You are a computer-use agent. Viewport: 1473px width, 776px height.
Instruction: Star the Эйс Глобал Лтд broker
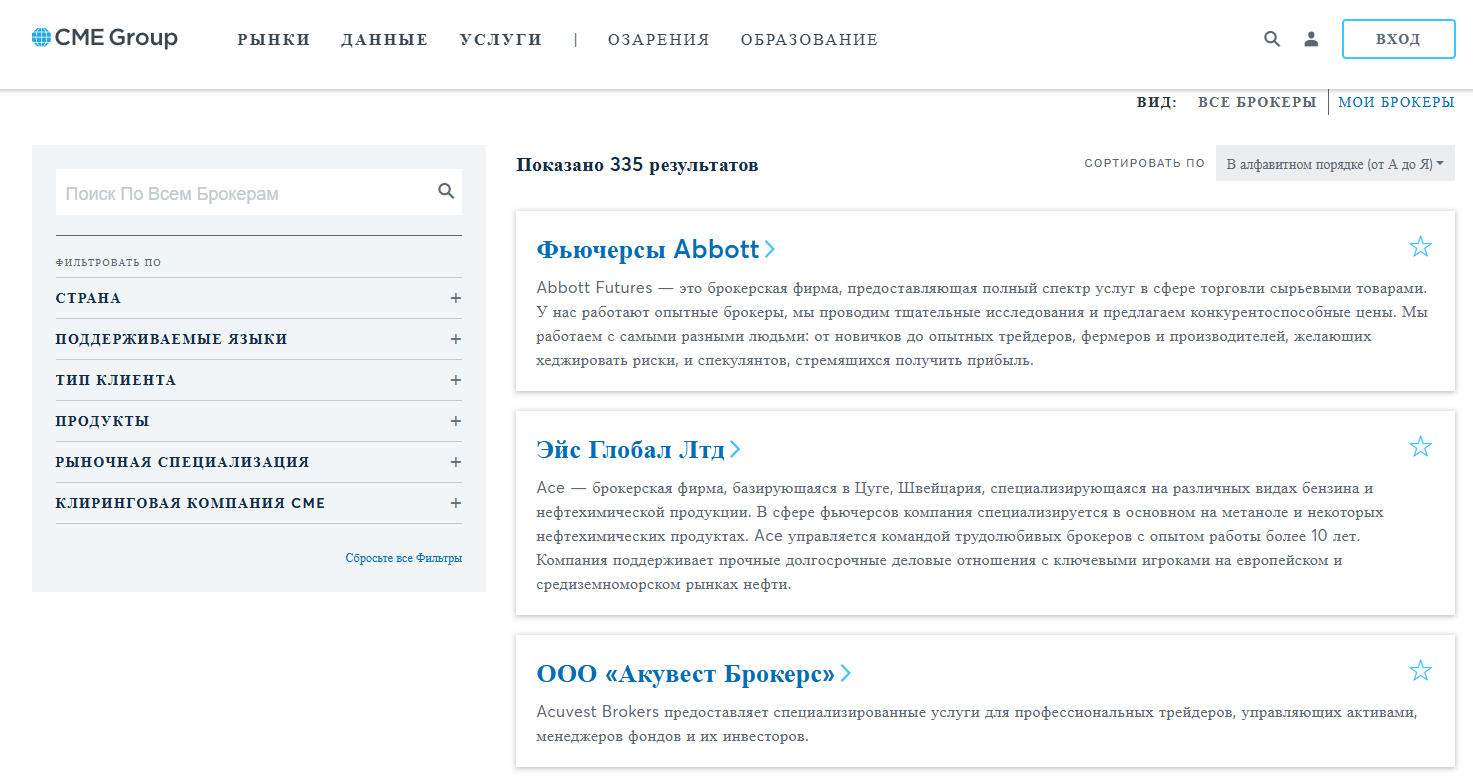click(x=1420, y=446)
